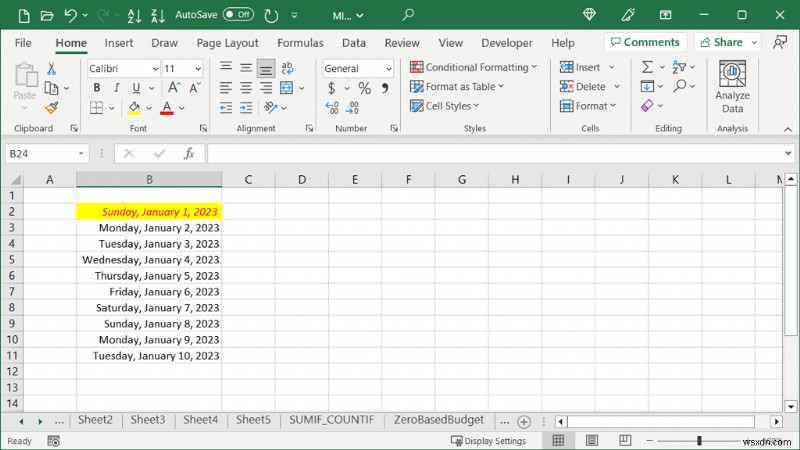This screenshot has width=800, height=450.
Task: Toggle Bold formatting
Action: pos(96,88)
